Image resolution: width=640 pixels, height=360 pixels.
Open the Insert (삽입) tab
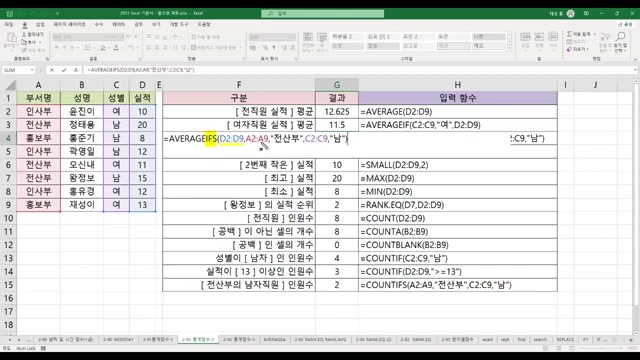(40, 24)
